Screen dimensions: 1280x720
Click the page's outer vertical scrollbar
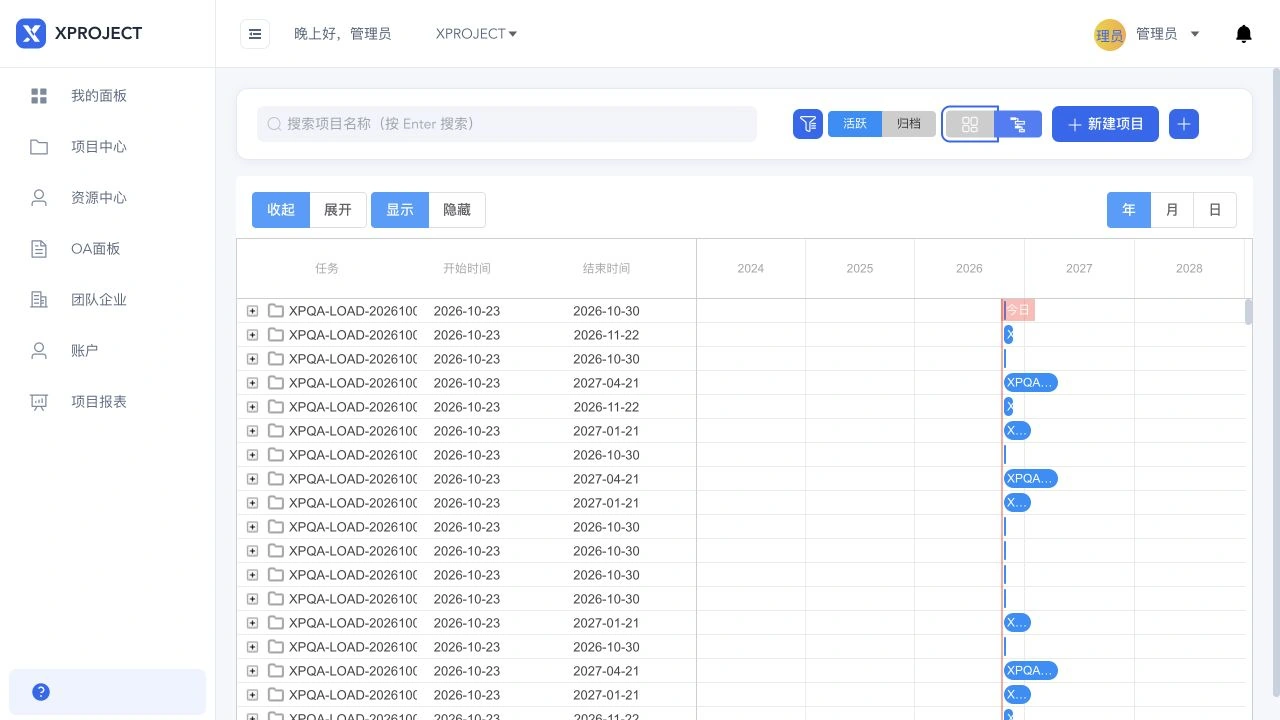tap(1275, 383)
